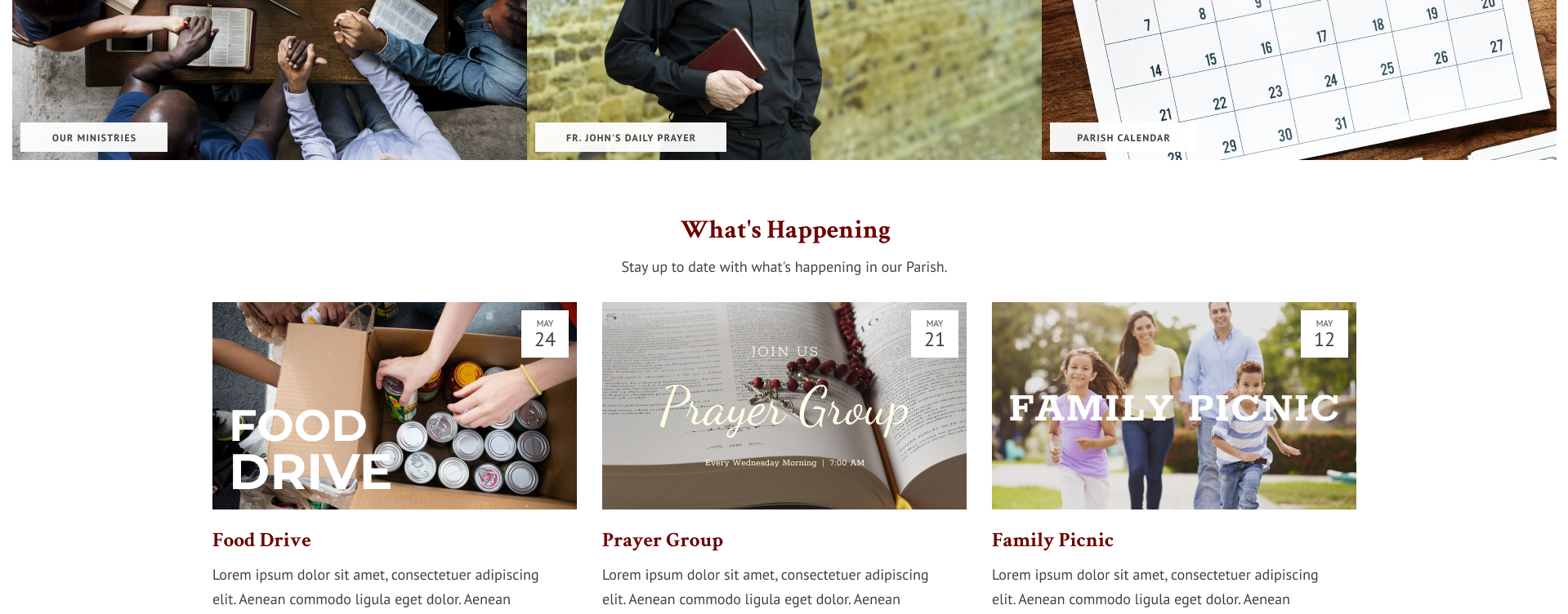Click the Food Drive description text
Image resolution: width=1568 pixels, height=614 pixels.
pos(376,587)
